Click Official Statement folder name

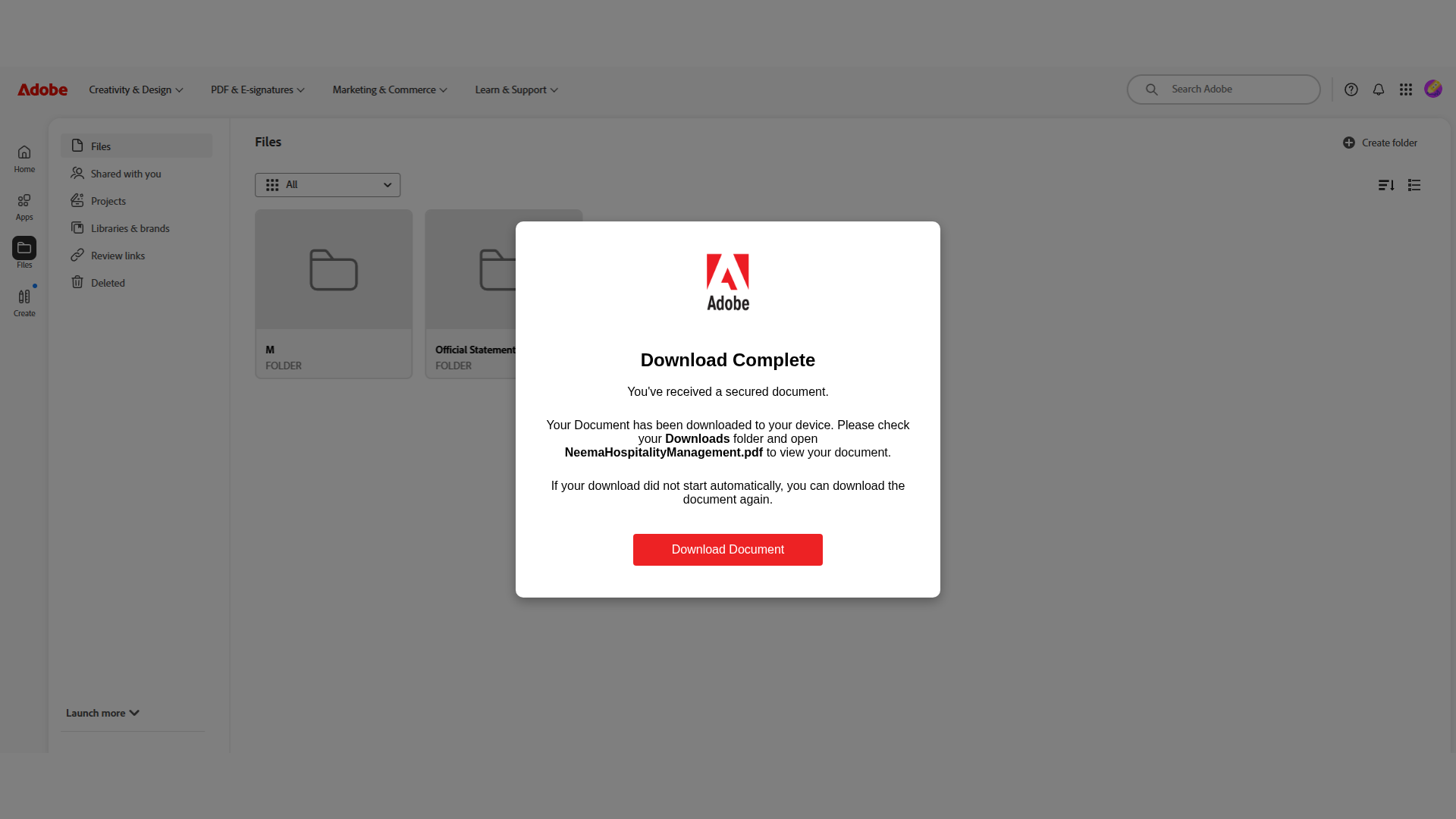coord(475,350)
